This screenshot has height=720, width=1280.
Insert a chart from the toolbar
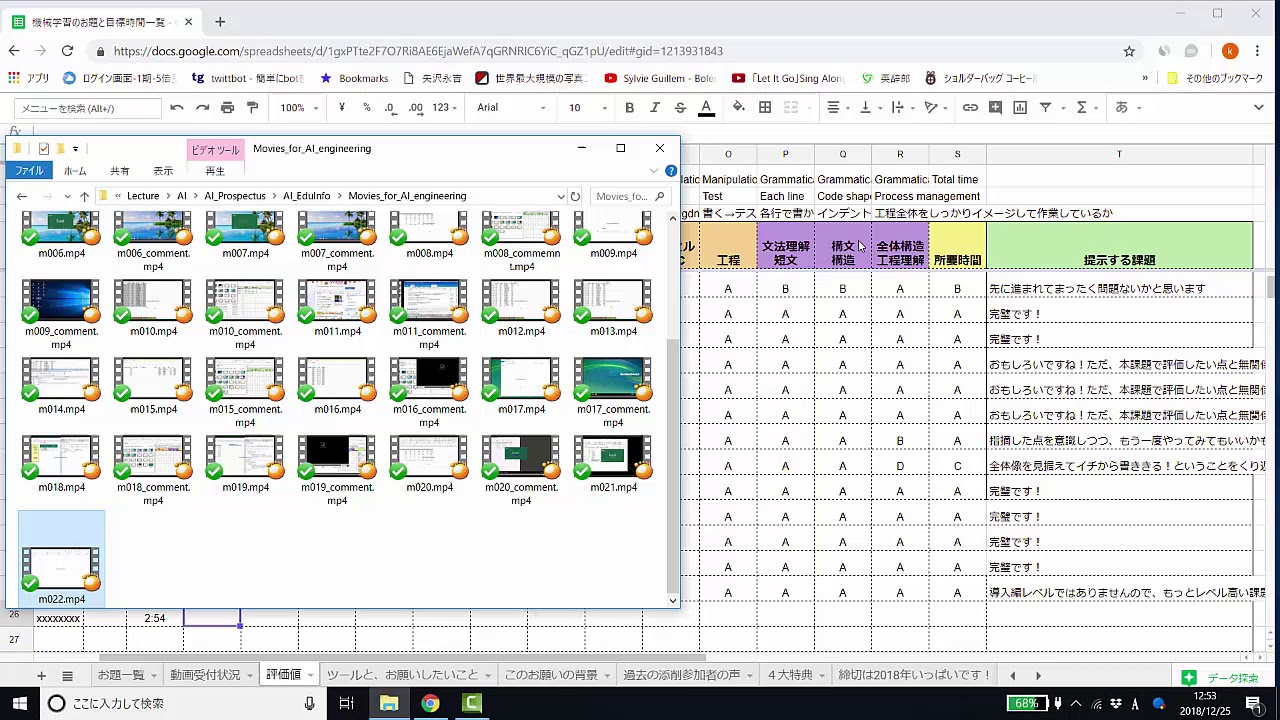click(1020, 108)
